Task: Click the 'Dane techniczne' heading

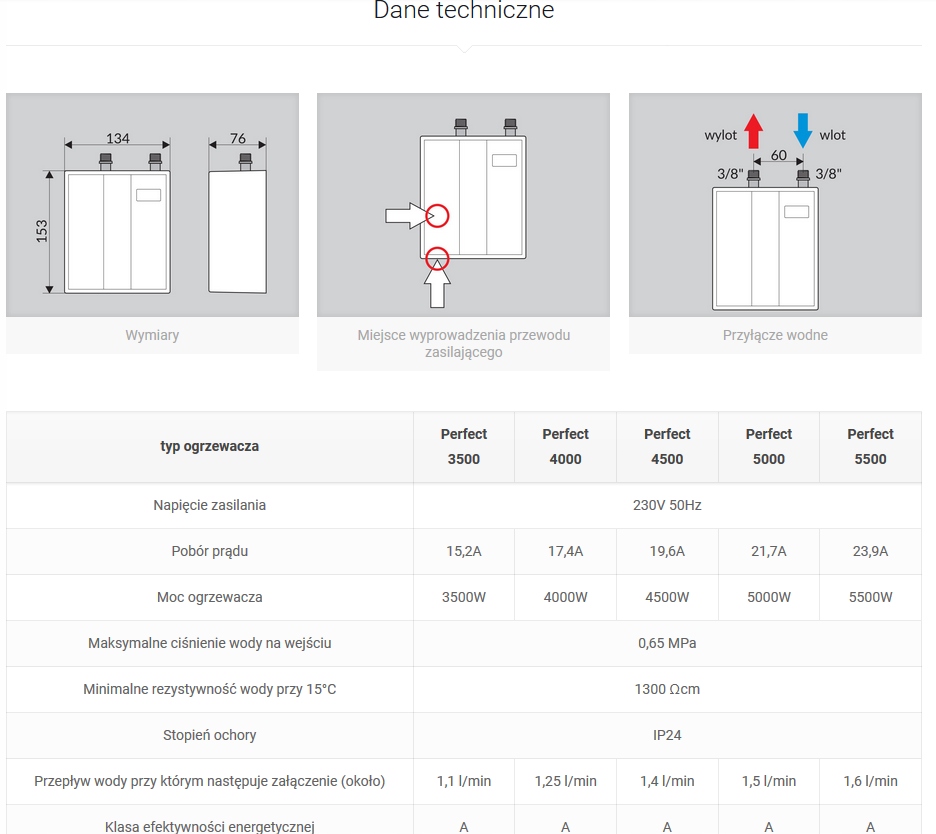Action: (464, 10)
